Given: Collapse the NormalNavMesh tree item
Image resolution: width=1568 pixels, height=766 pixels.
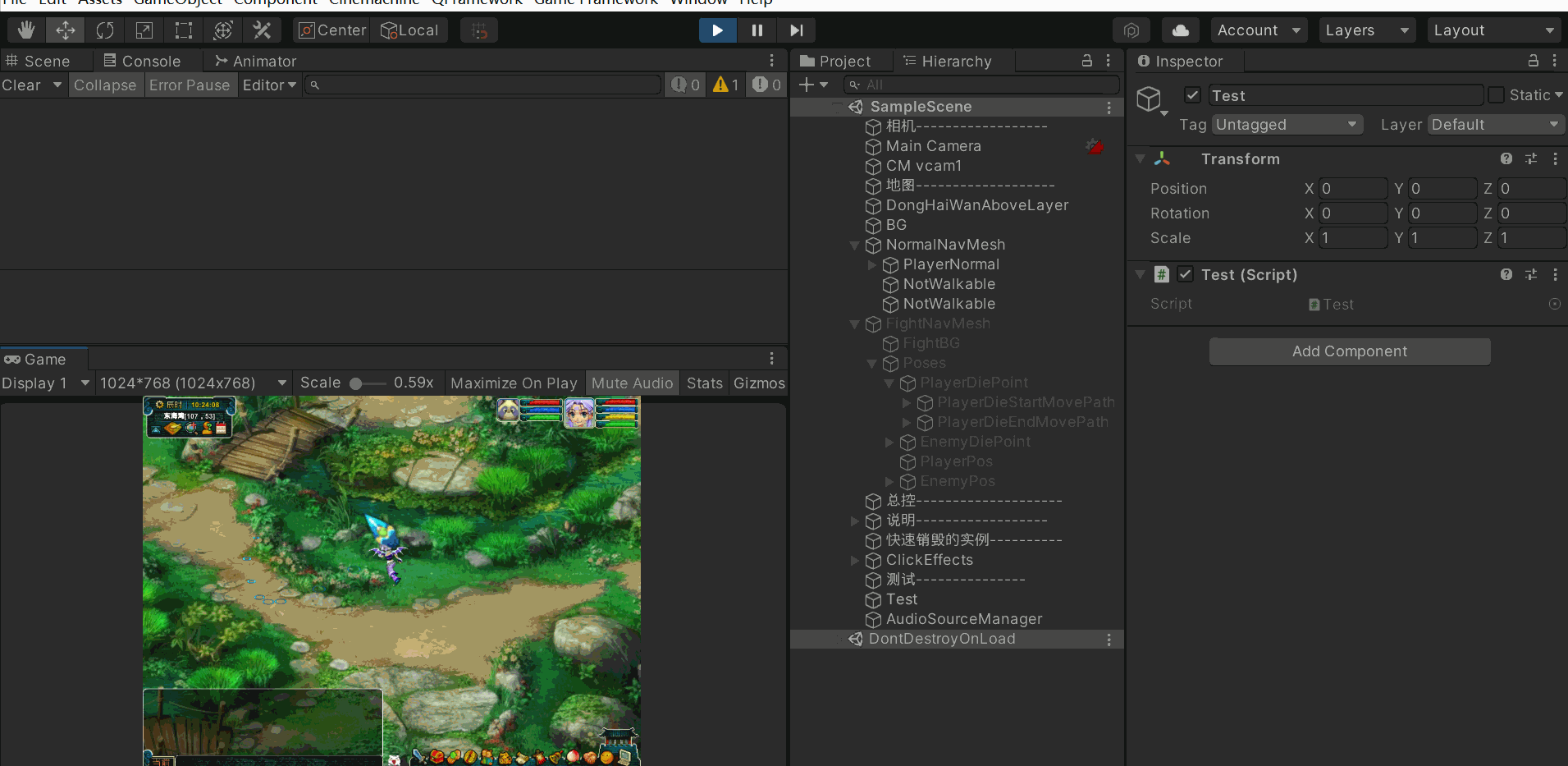Looking at the screenshot, I should [x=854, y=245].
